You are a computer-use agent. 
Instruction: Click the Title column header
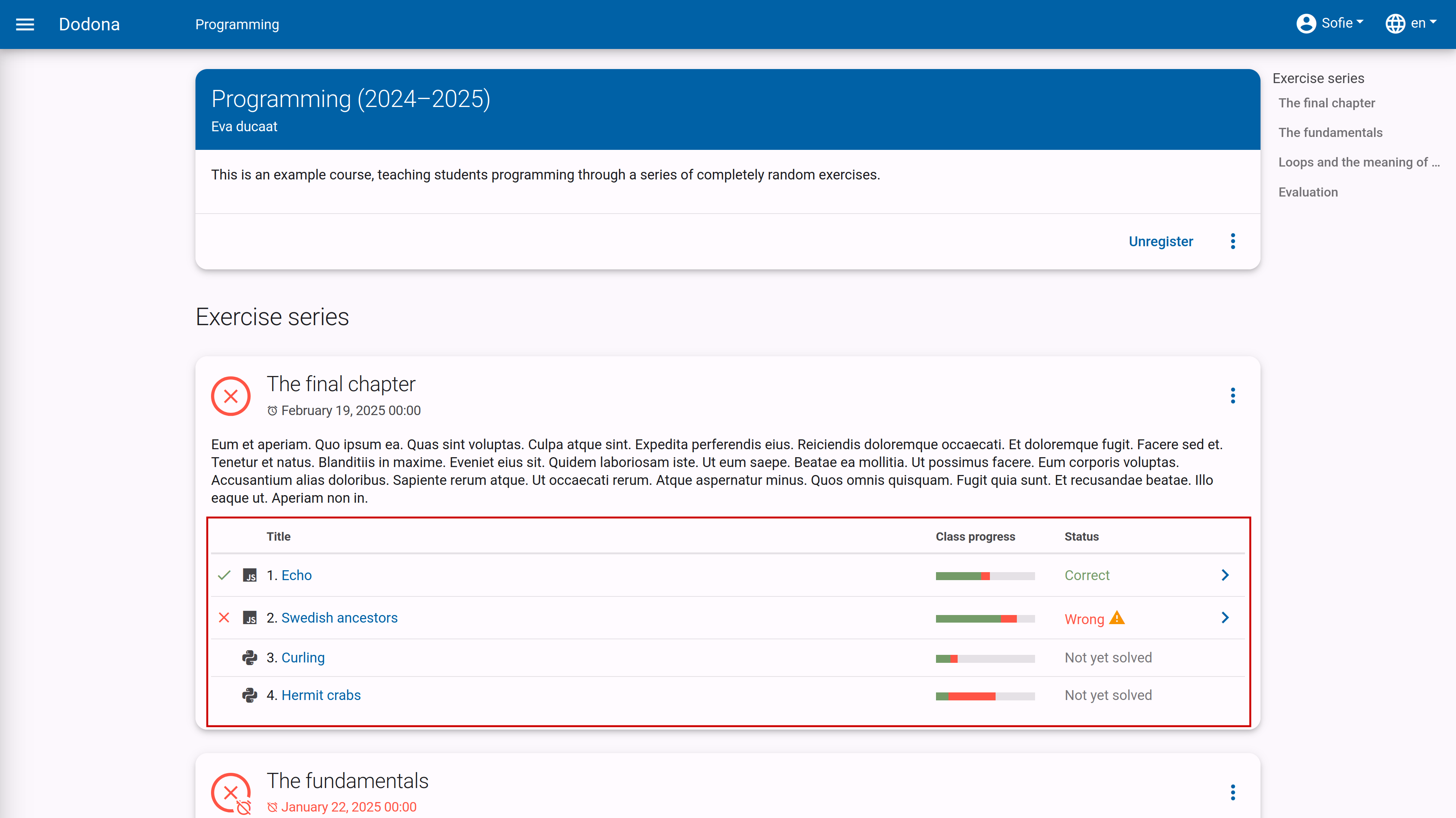tap(279, 537)
